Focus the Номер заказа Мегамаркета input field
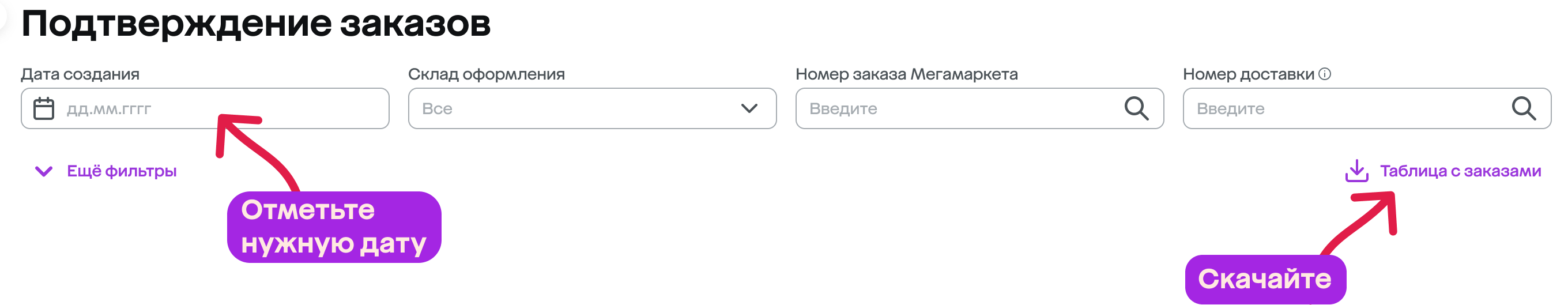Screen dimensions: 1568x305 [x=979, y=108]
